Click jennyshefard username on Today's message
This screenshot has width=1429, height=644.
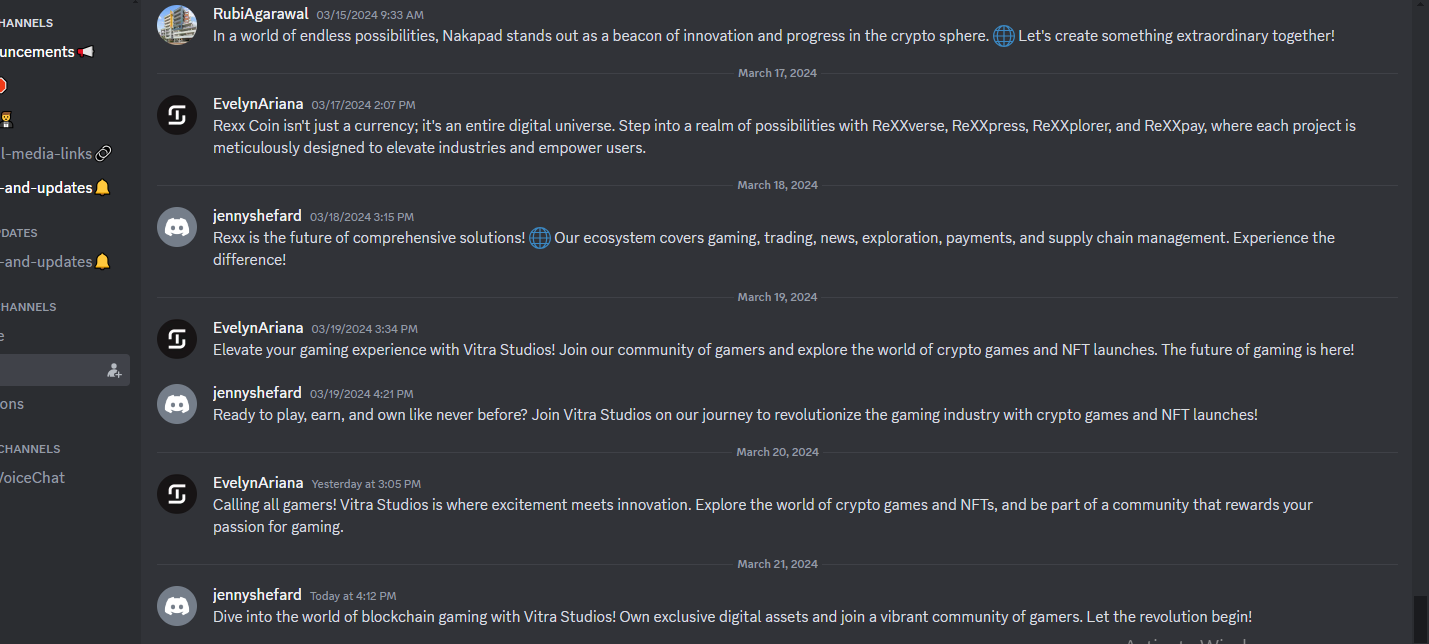click(257, 595)
